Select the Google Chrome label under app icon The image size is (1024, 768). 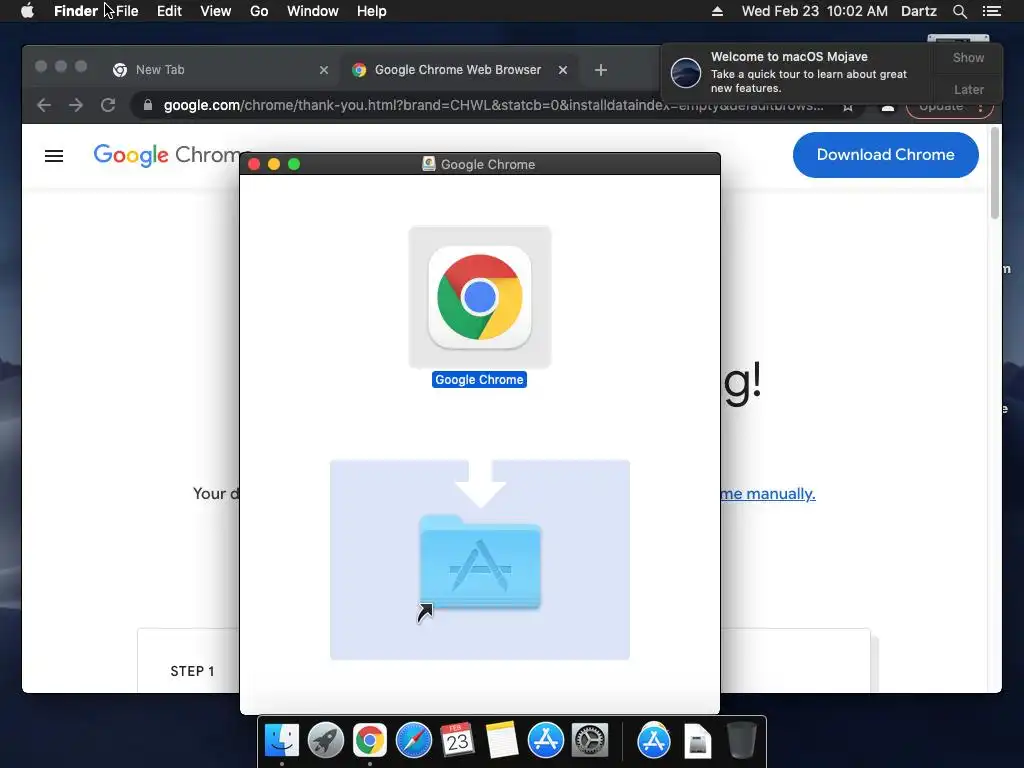(479, 379)
